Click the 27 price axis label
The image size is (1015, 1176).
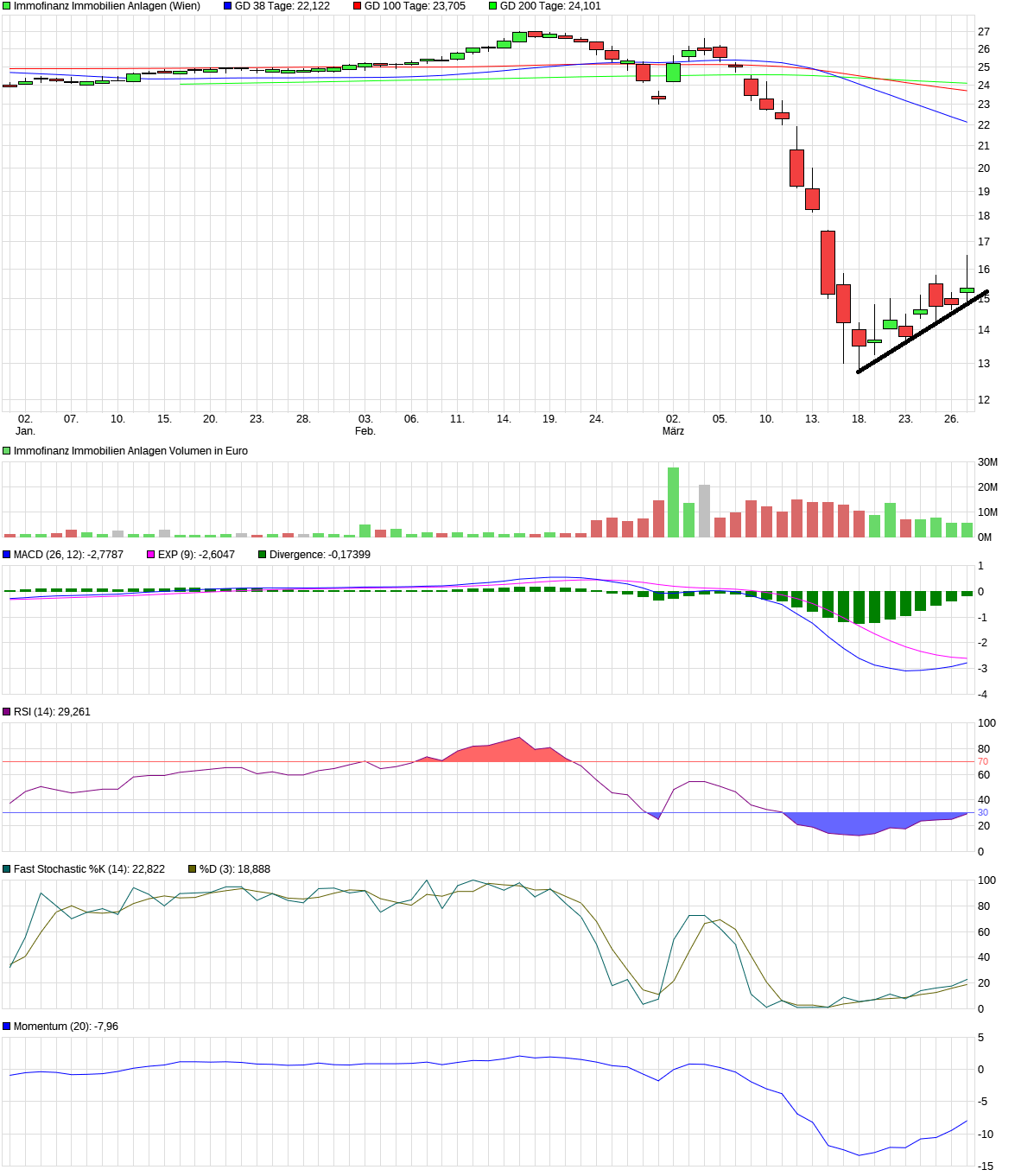click(984, 32)
